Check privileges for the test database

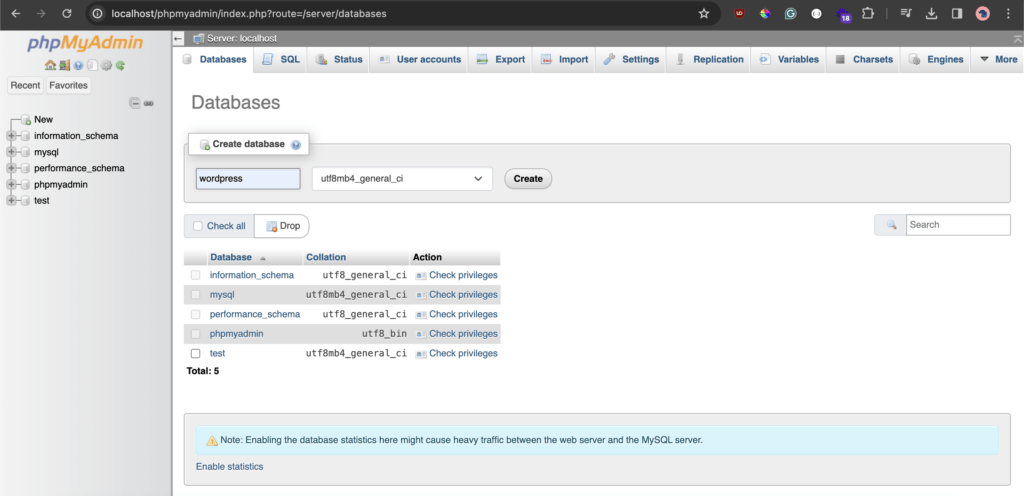[x=457, y=353]
